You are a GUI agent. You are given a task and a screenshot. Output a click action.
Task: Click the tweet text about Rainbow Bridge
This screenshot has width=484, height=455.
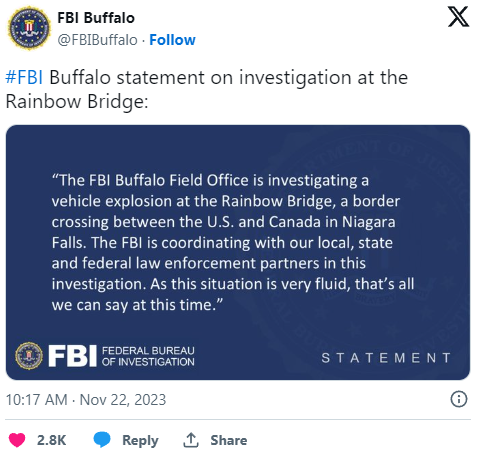(207, 89)
